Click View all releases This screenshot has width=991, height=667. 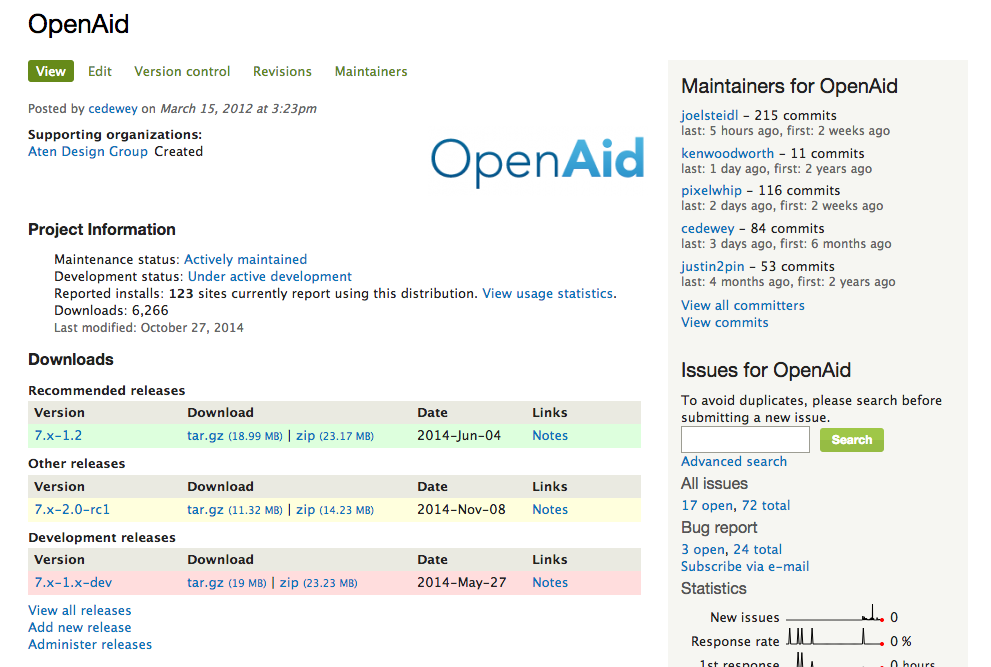click(x=80, y=611)
